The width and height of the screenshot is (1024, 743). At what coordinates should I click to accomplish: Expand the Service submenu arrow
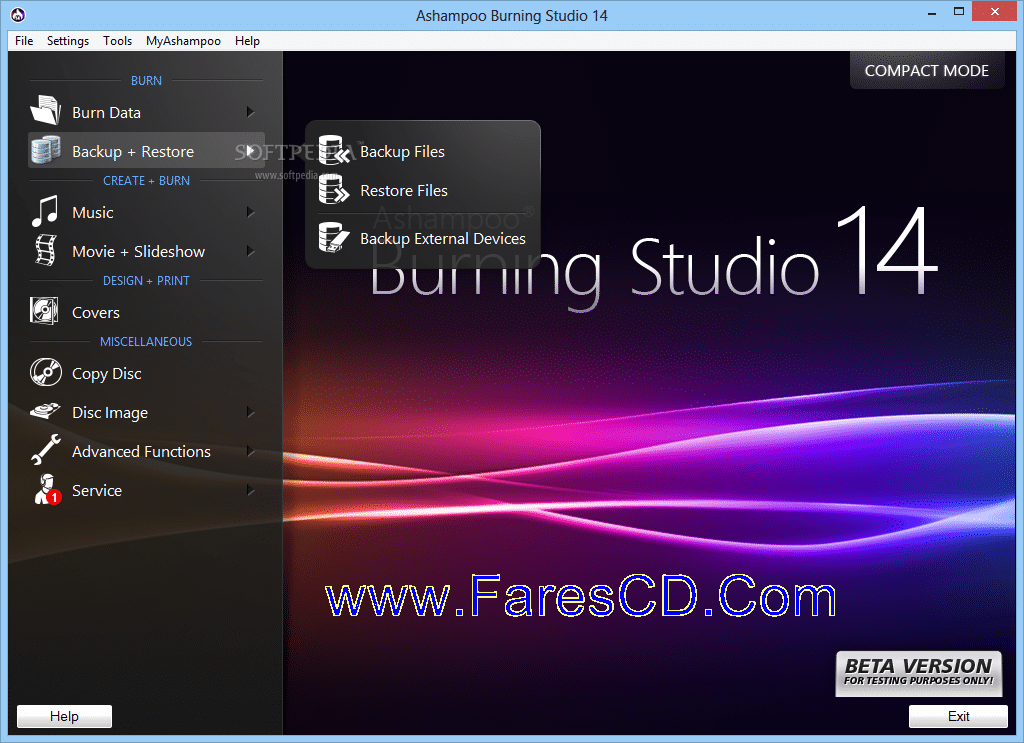[x=250, y=490]
